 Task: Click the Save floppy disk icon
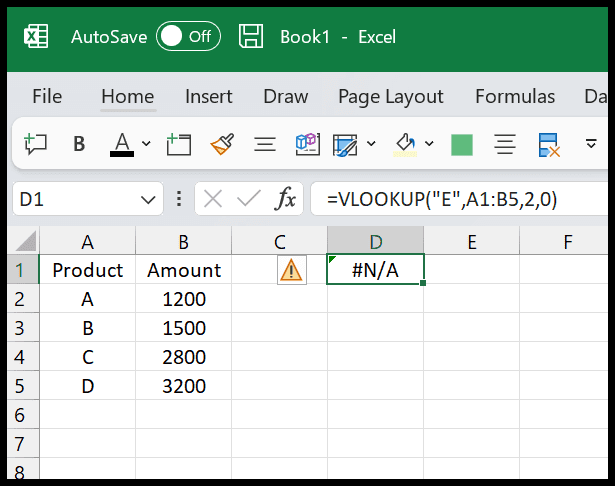pos(251,36)
